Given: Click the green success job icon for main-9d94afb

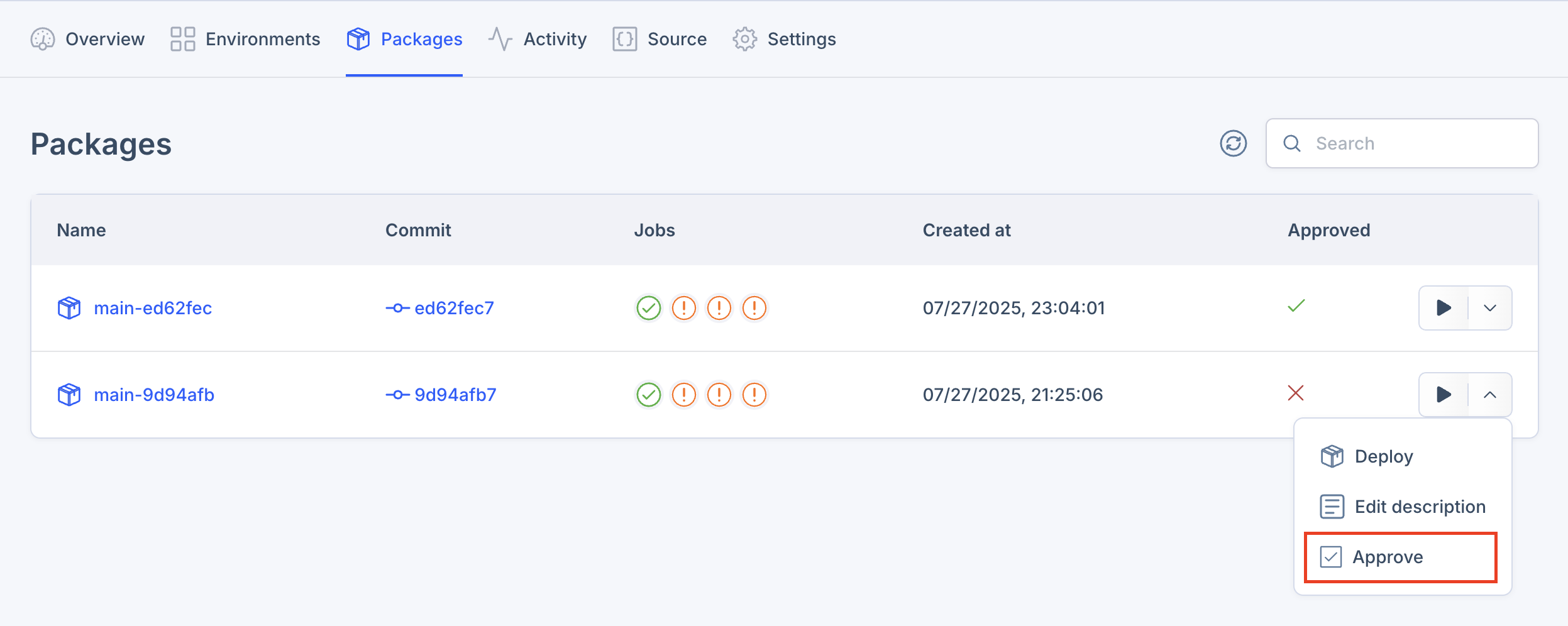Looking at the screenshot, I should (648, 395).
